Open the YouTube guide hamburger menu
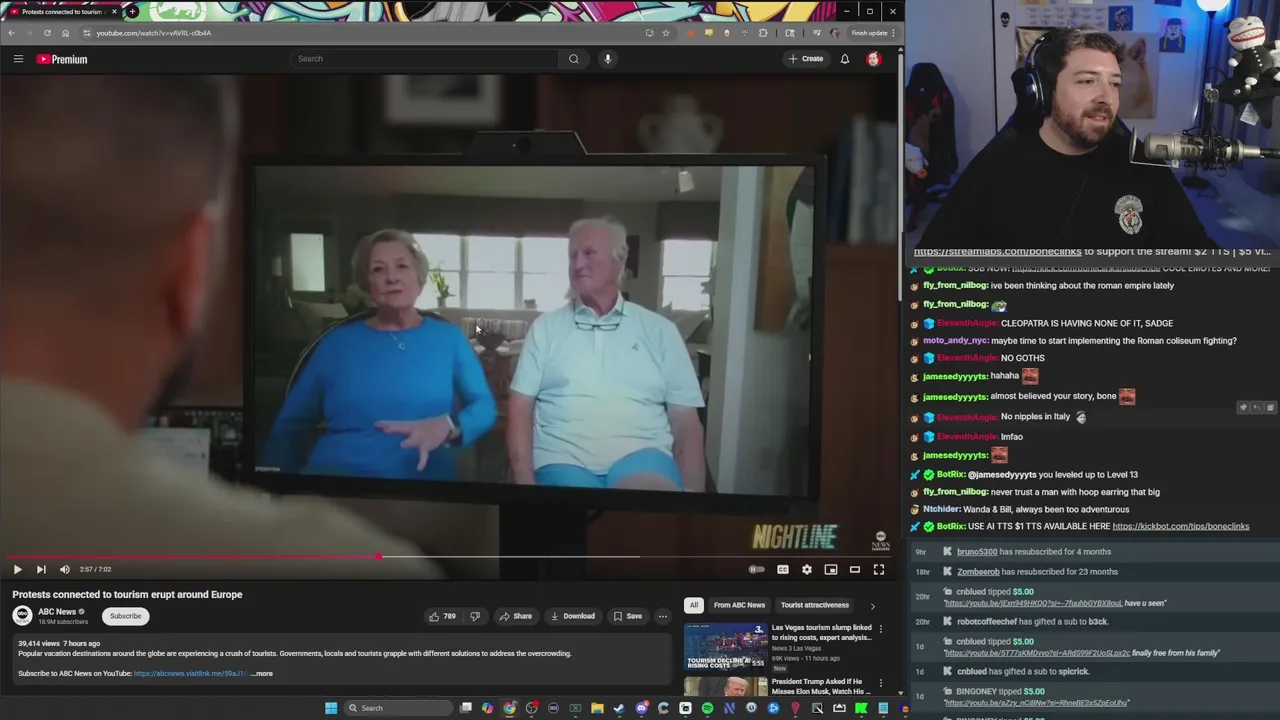Image resolution: width=1280 pixels, height=720 pixels. click(18, 59)
